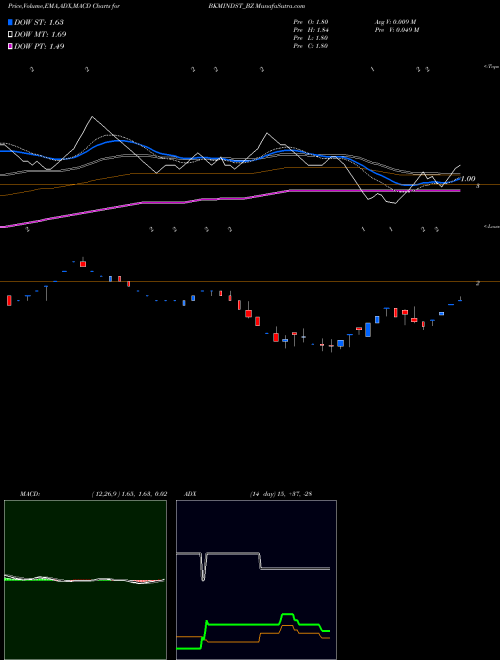Click the 'BKMINDST_BZ MunafaSutra.com' heading
Image resolution: width=500 pixels, height=660 pixels.
[256, 6]
